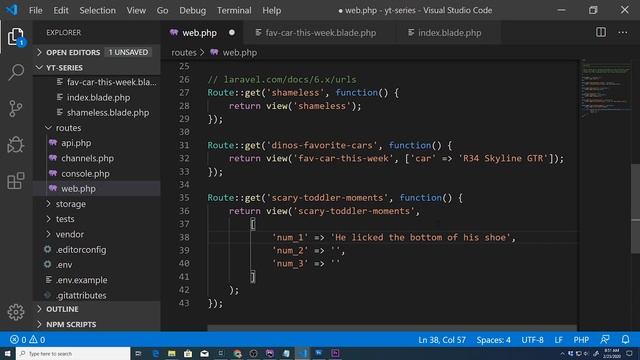Click the horizontal editor scrollbar
This screenshot has width=640, height=360.
point(392,328)
